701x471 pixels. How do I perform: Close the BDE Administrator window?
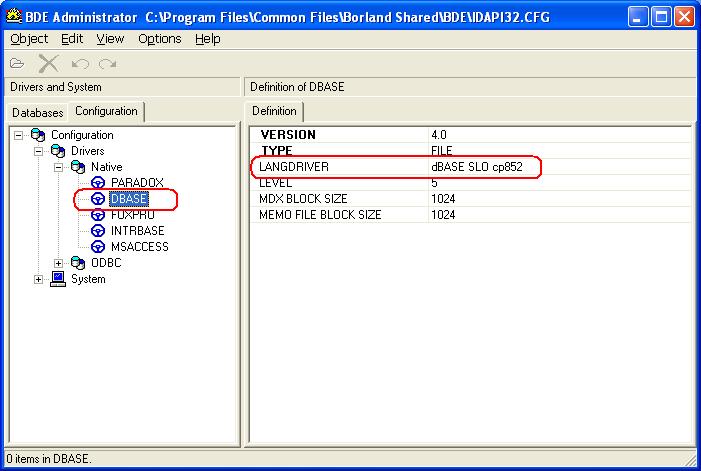tap(684, 17)
